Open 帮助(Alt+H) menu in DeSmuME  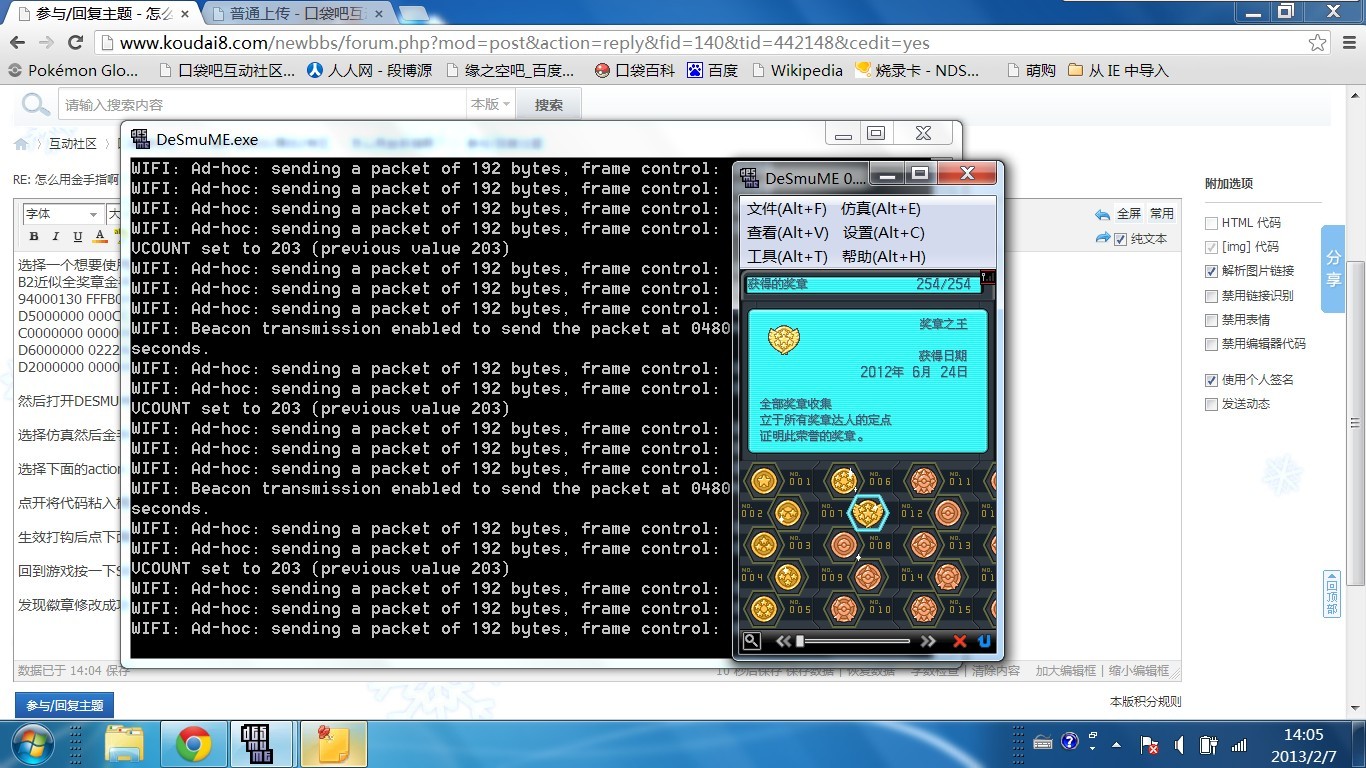[884, 257]
